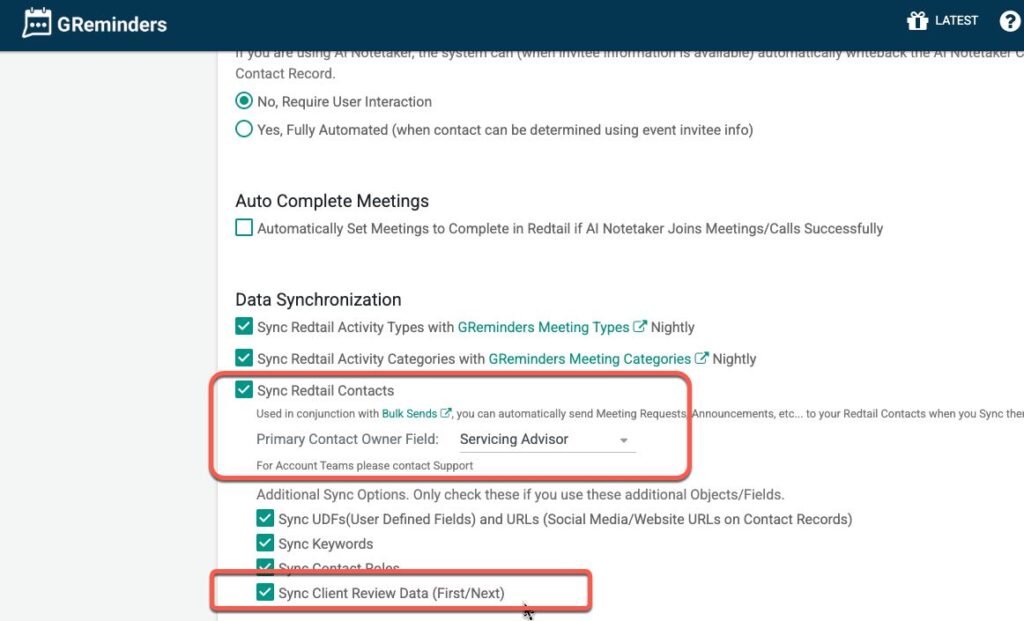1024x621 pixels.
Task: Open the help question mark icon
Action: coord(1009,21)
